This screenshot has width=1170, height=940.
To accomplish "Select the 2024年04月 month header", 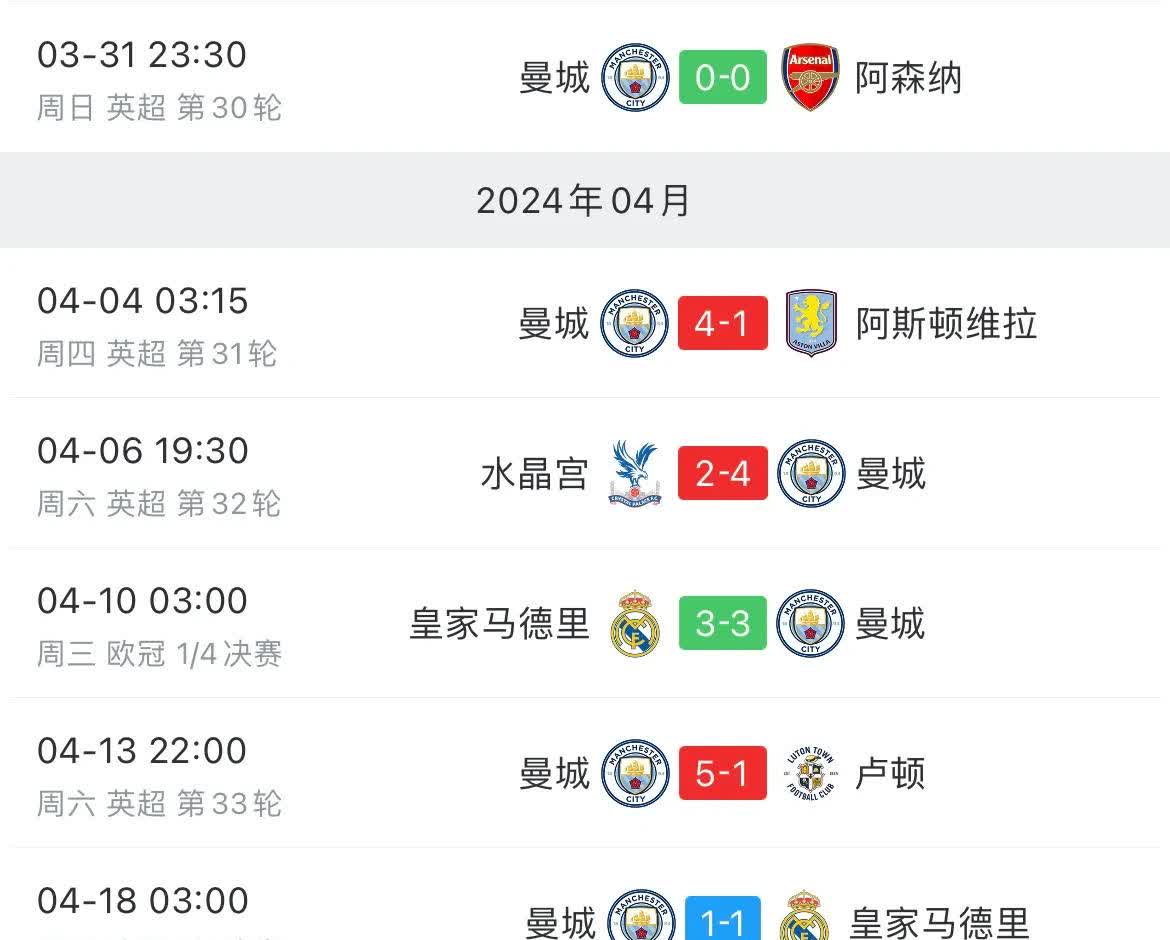I will tap(584, 200).
